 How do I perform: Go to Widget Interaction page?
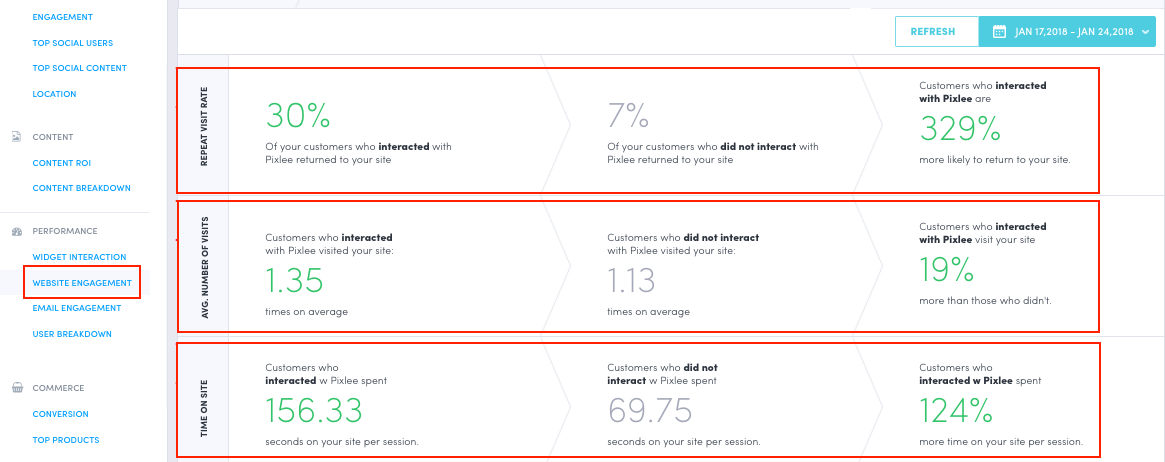coord(79,257)
